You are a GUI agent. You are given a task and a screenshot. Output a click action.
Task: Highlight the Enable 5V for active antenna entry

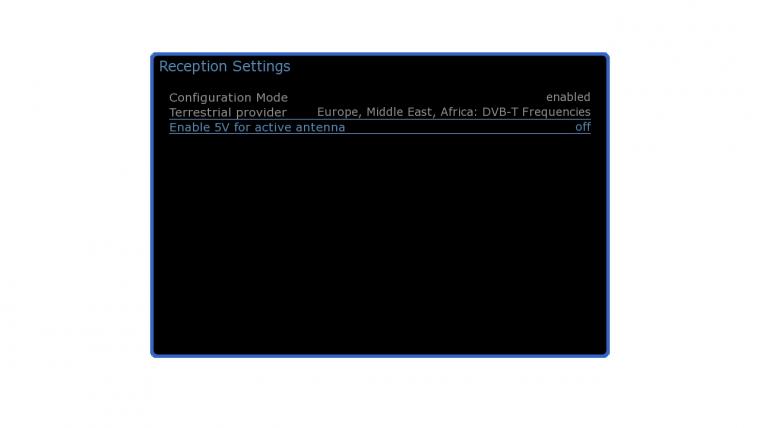380,127
